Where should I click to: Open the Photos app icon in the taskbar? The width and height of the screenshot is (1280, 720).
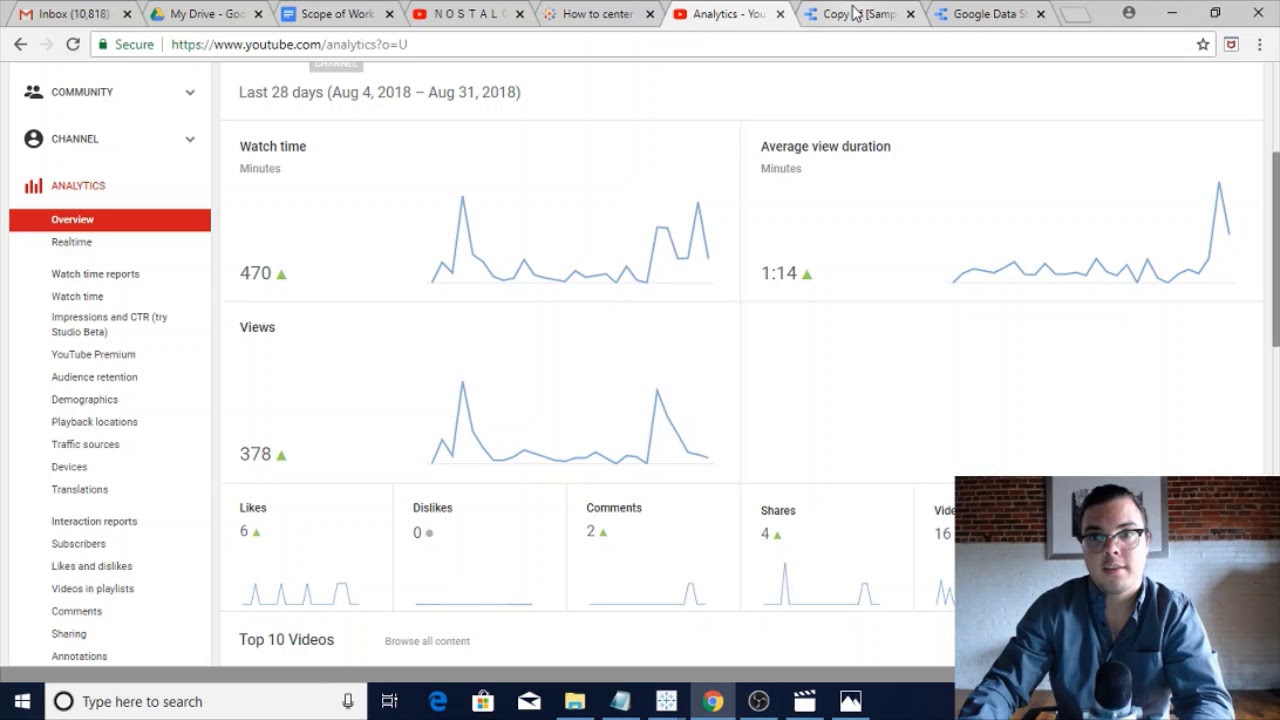pyautogui.click(x=850, y=701)
